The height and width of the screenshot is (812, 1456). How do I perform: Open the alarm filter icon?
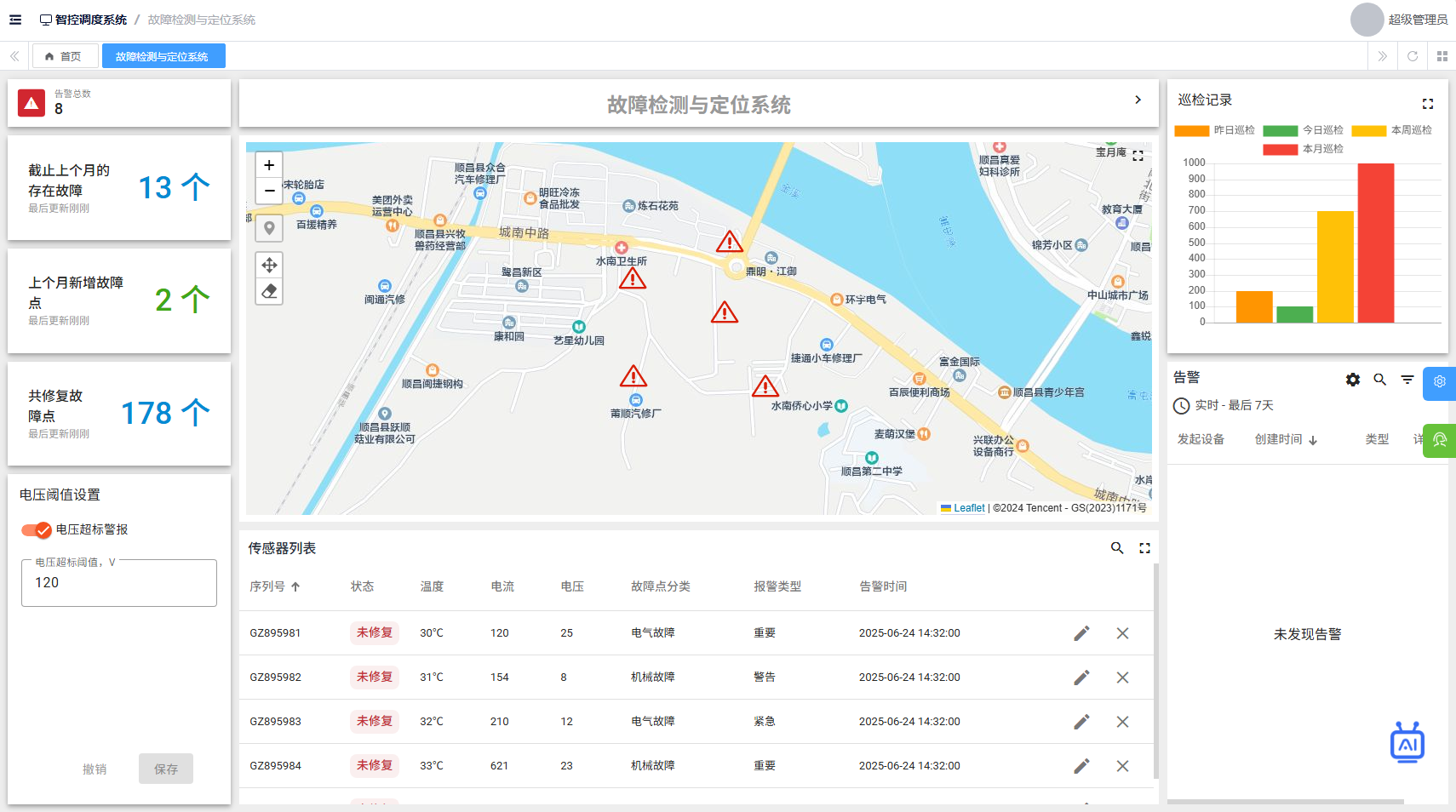[1407, 380]
